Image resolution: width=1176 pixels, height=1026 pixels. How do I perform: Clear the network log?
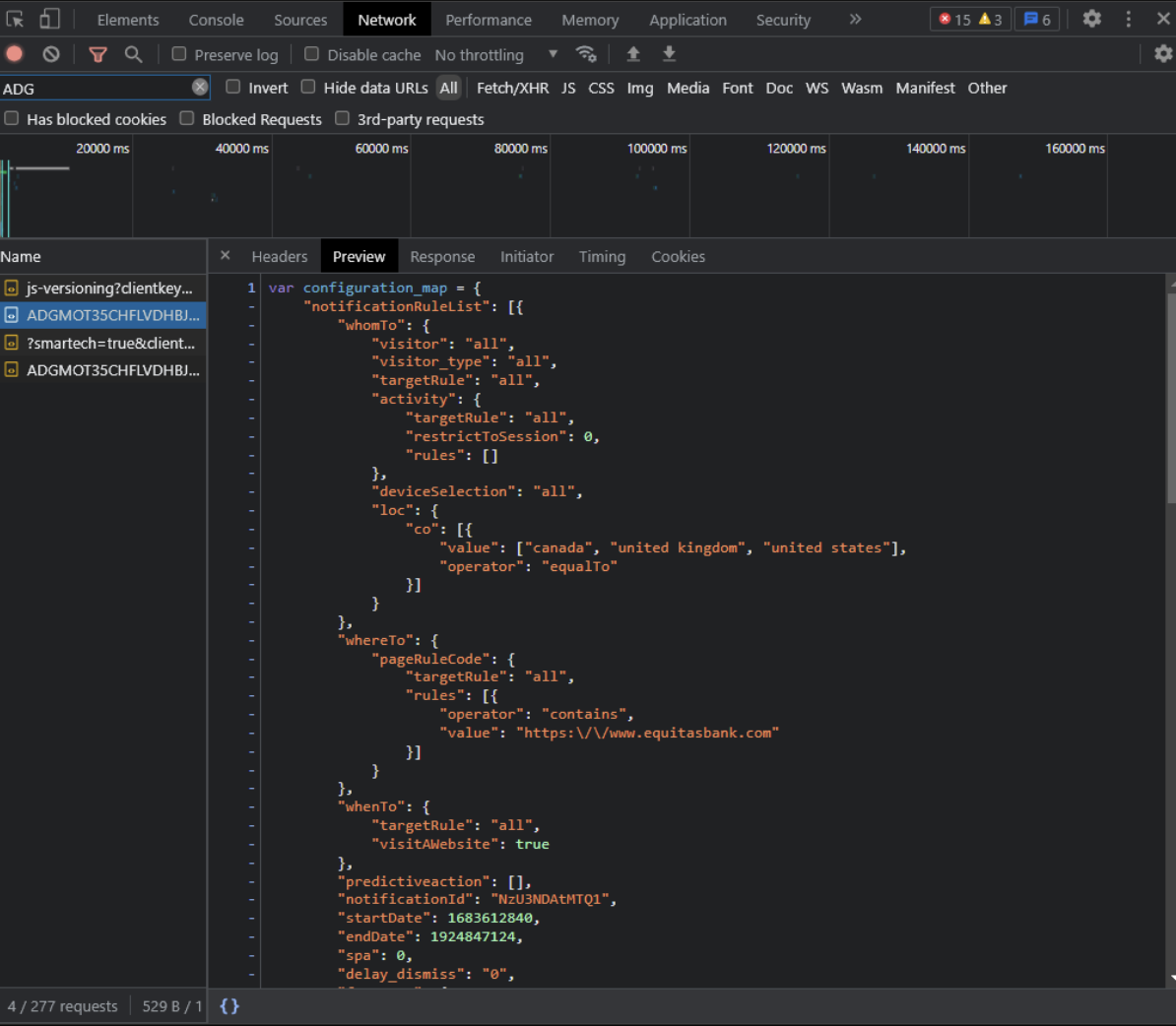point(51,54)
